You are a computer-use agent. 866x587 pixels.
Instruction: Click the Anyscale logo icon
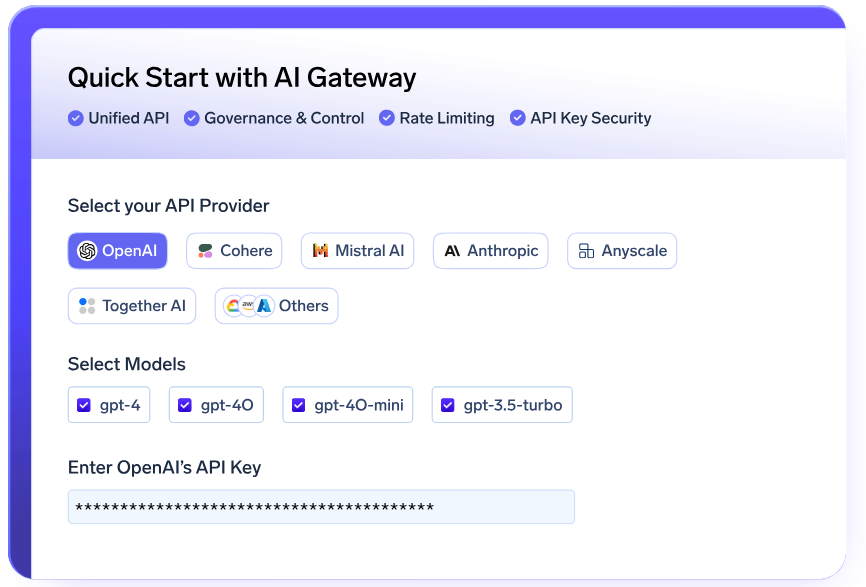(586, 251)
